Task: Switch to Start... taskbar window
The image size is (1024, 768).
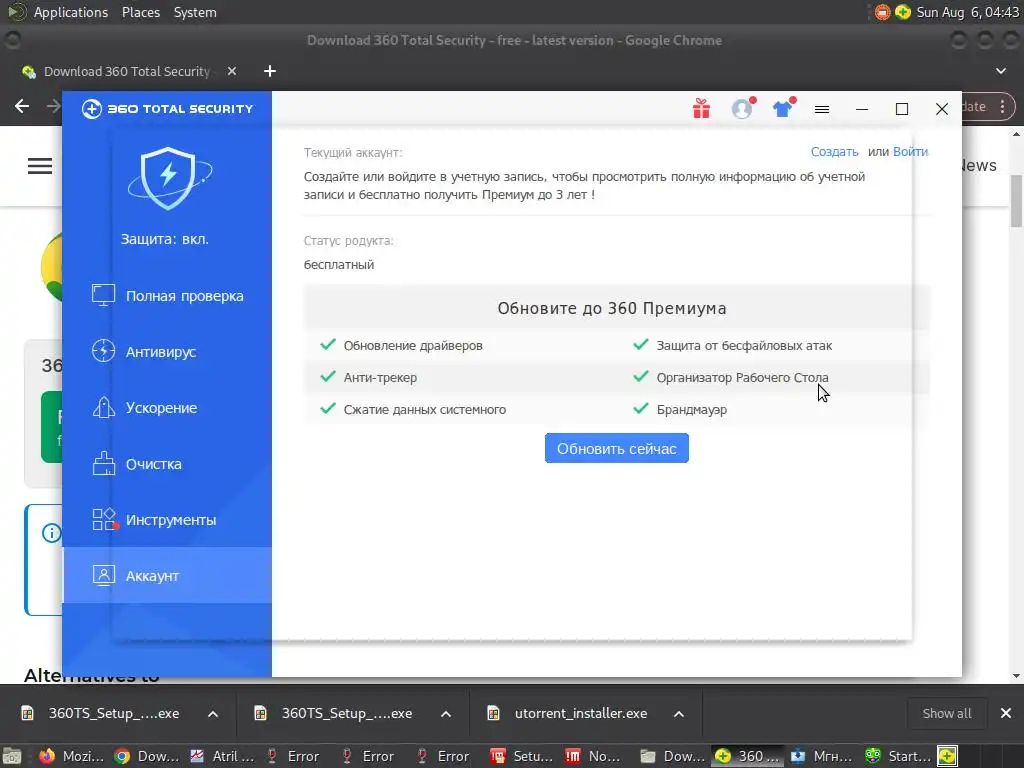Action: (897, 756)
